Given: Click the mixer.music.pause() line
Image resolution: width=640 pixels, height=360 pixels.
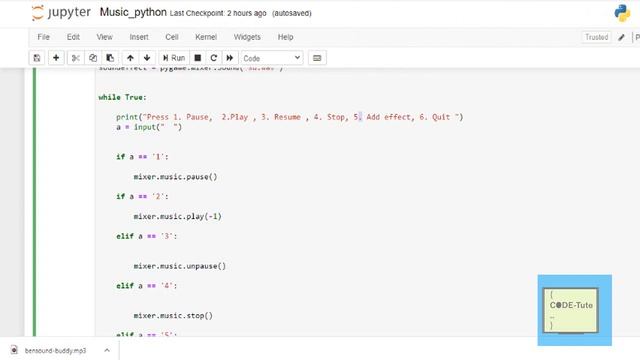Looking at the screenshot, I should coord(176,177).
